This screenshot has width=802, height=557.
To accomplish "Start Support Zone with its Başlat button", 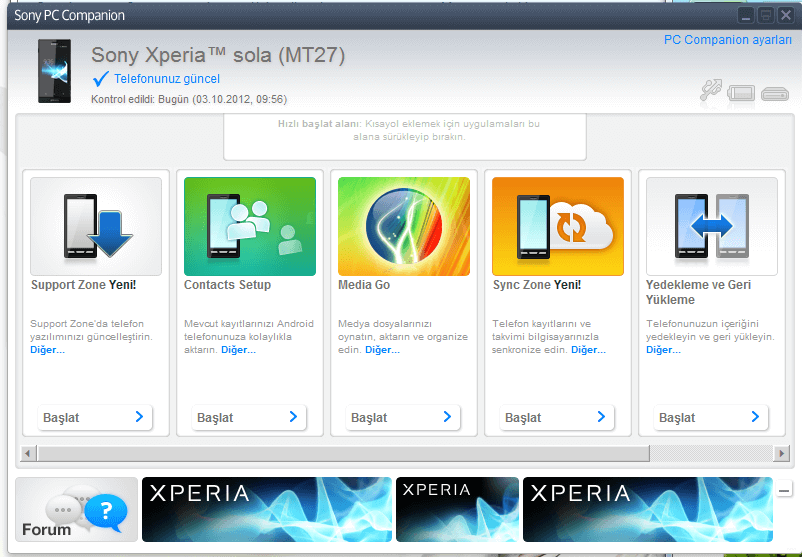I will (x=95, y=417).
